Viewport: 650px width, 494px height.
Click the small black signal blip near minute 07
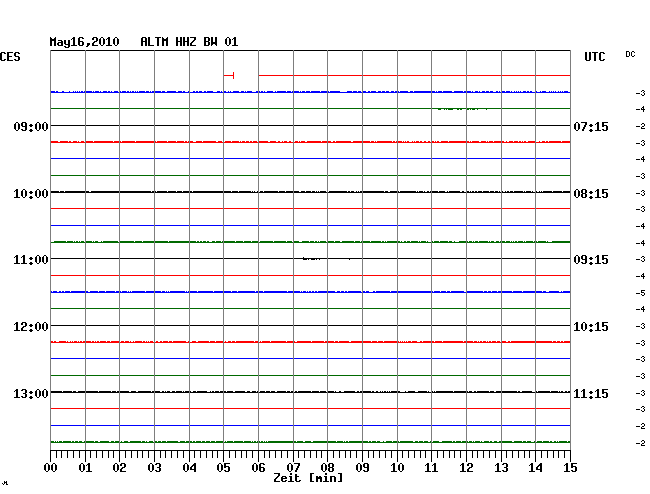tap(311, 259)
